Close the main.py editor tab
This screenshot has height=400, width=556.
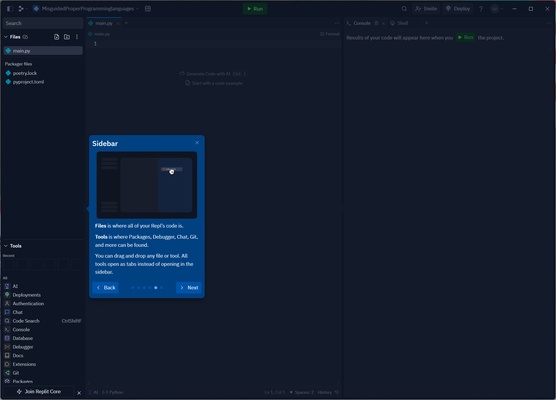pos(118,23)
